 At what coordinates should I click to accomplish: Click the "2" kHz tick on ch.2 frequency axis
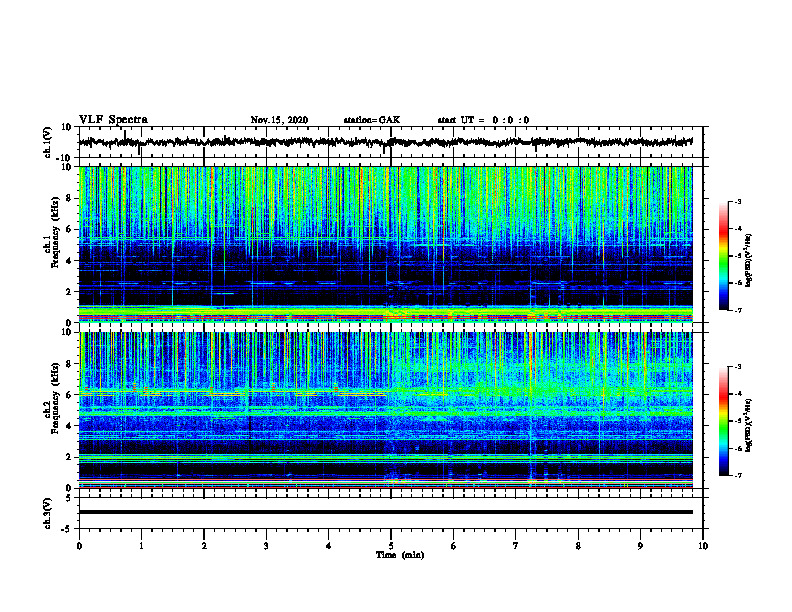click(x=69, y=457)
